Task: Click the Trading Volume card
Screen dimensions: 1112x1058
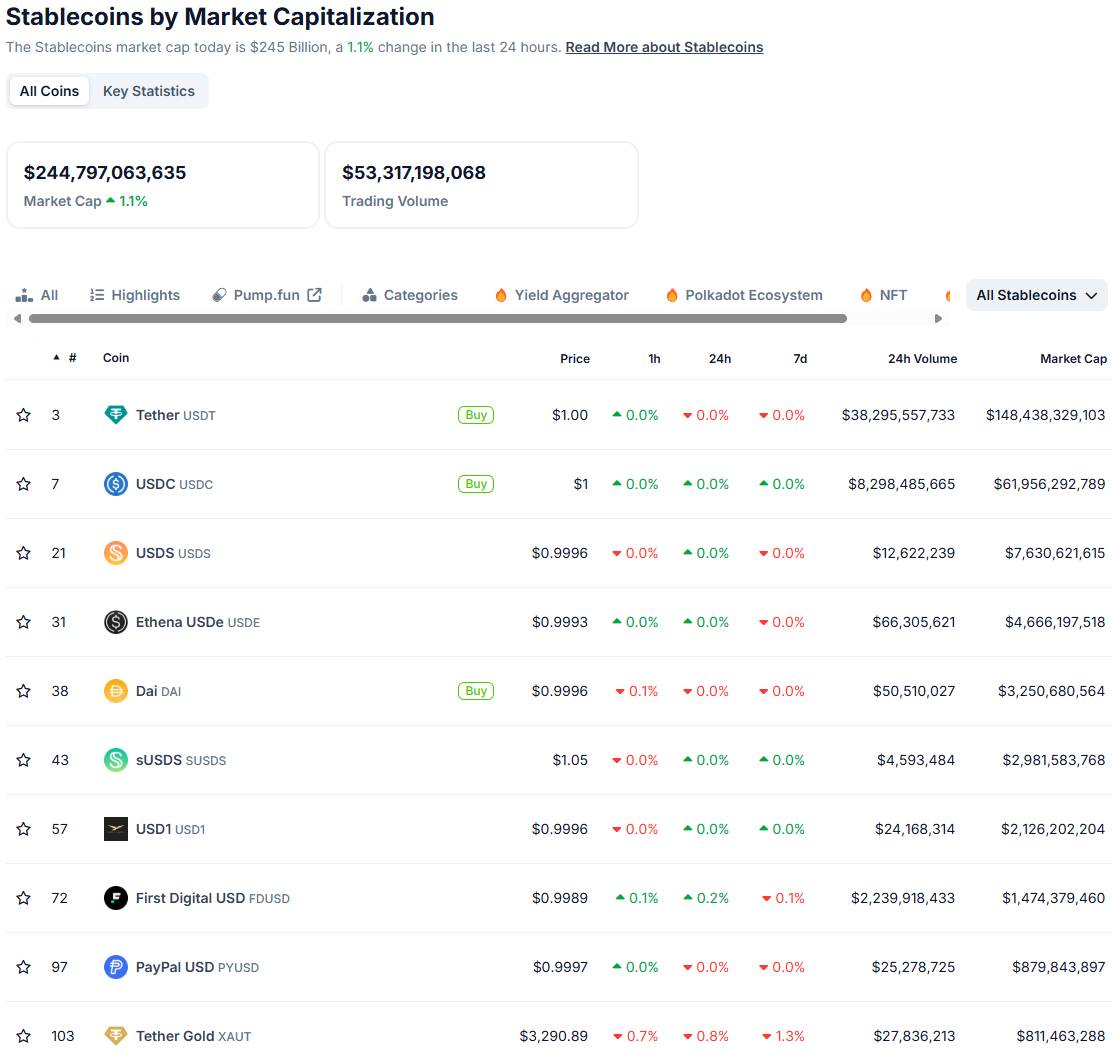Action: pyautogui.click(x=481, y=185)
